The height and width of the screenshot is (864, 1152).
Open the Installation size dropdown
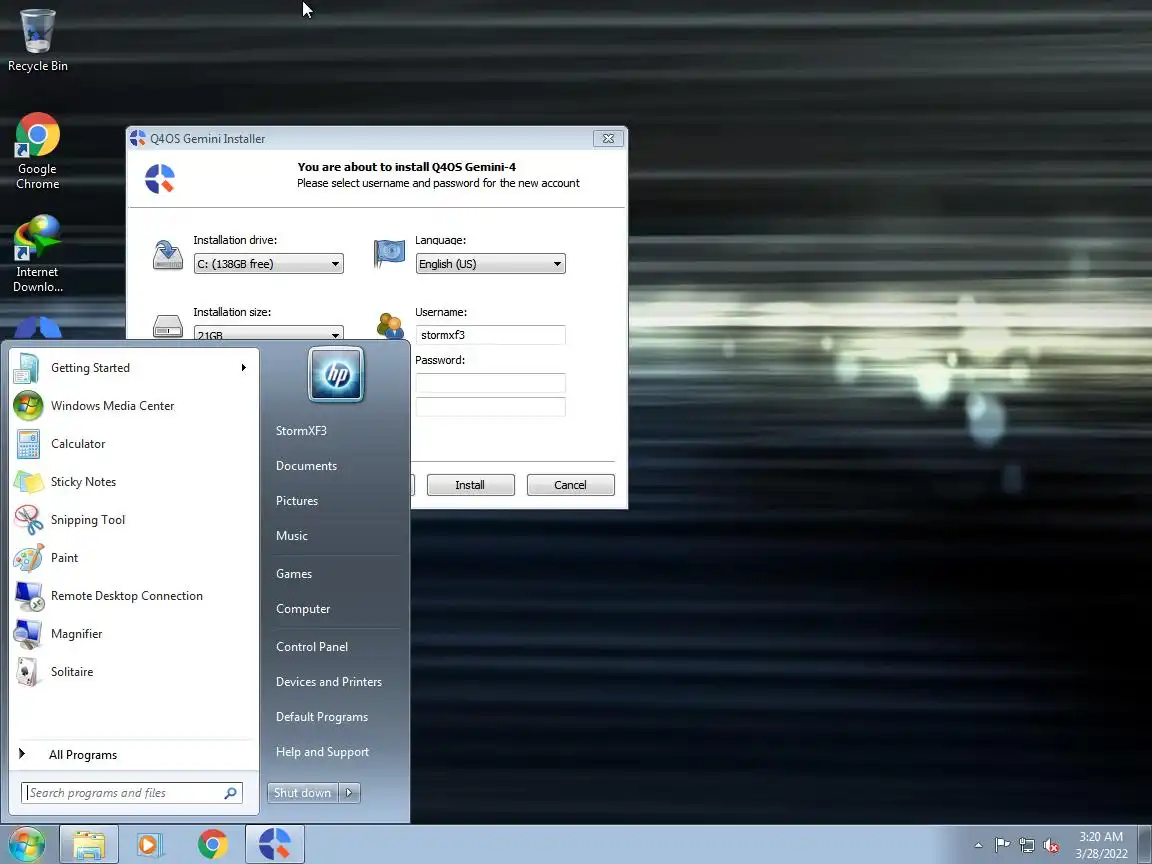tap(268, 333)
